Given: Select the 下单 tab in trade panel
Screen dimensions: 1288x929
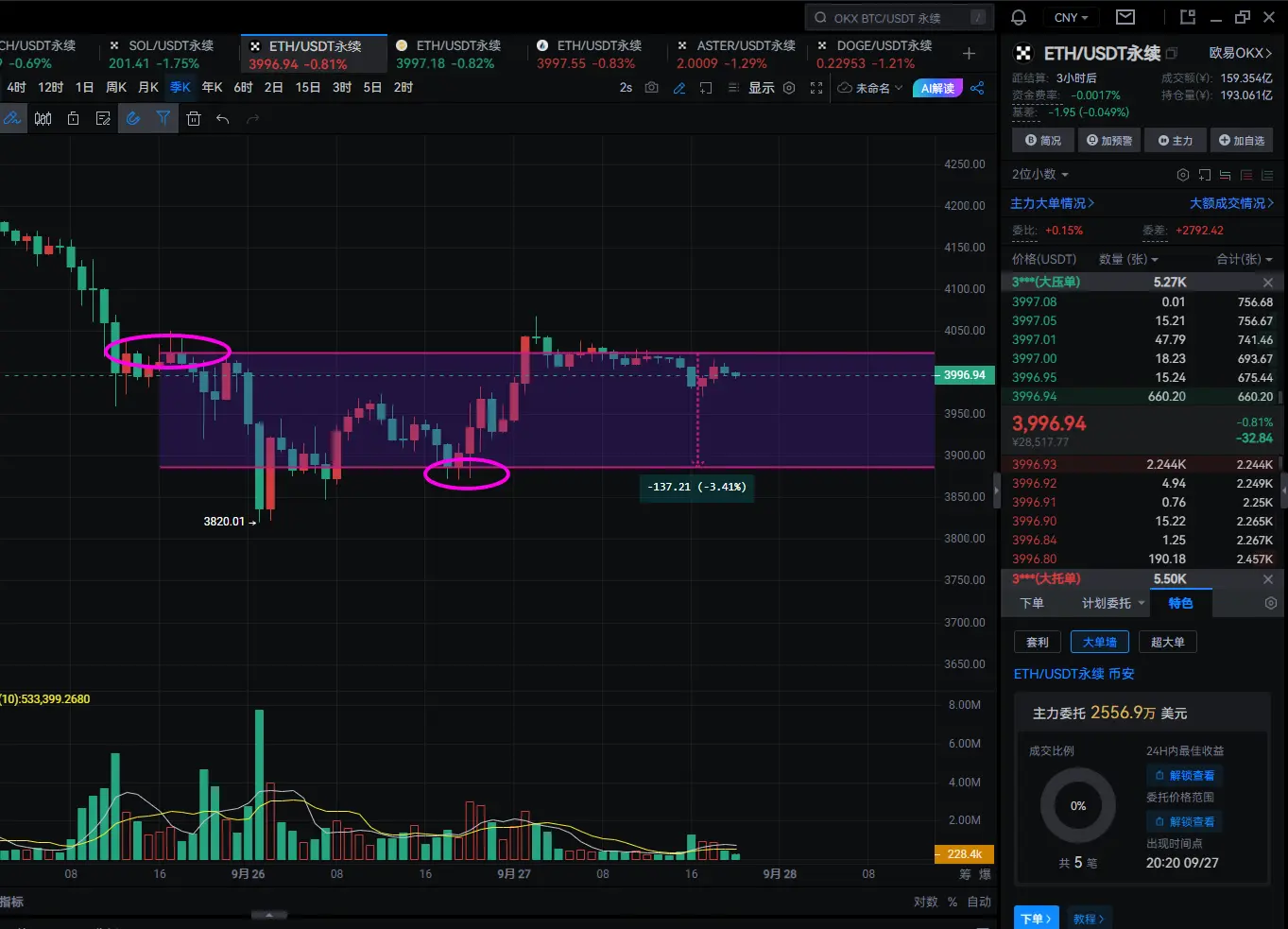Looking at the screenshot, I should [x=1032, y=603].
